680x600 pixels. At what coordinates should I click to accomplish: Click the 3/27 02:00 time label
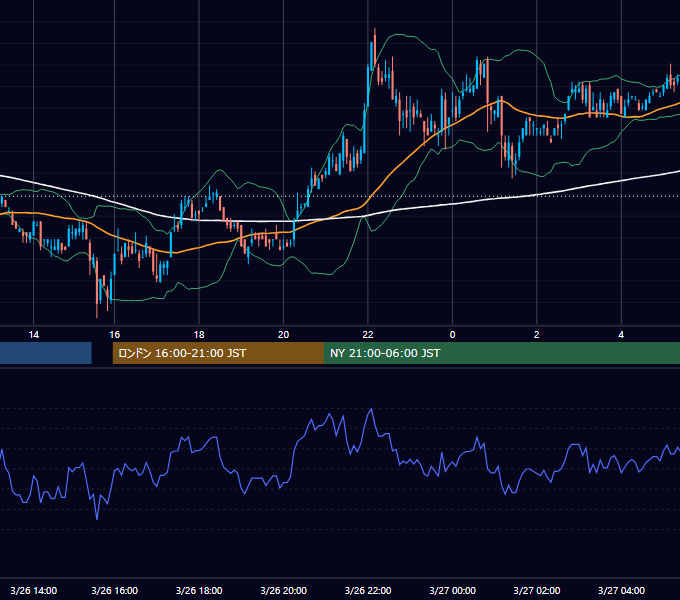coord(536,590)
